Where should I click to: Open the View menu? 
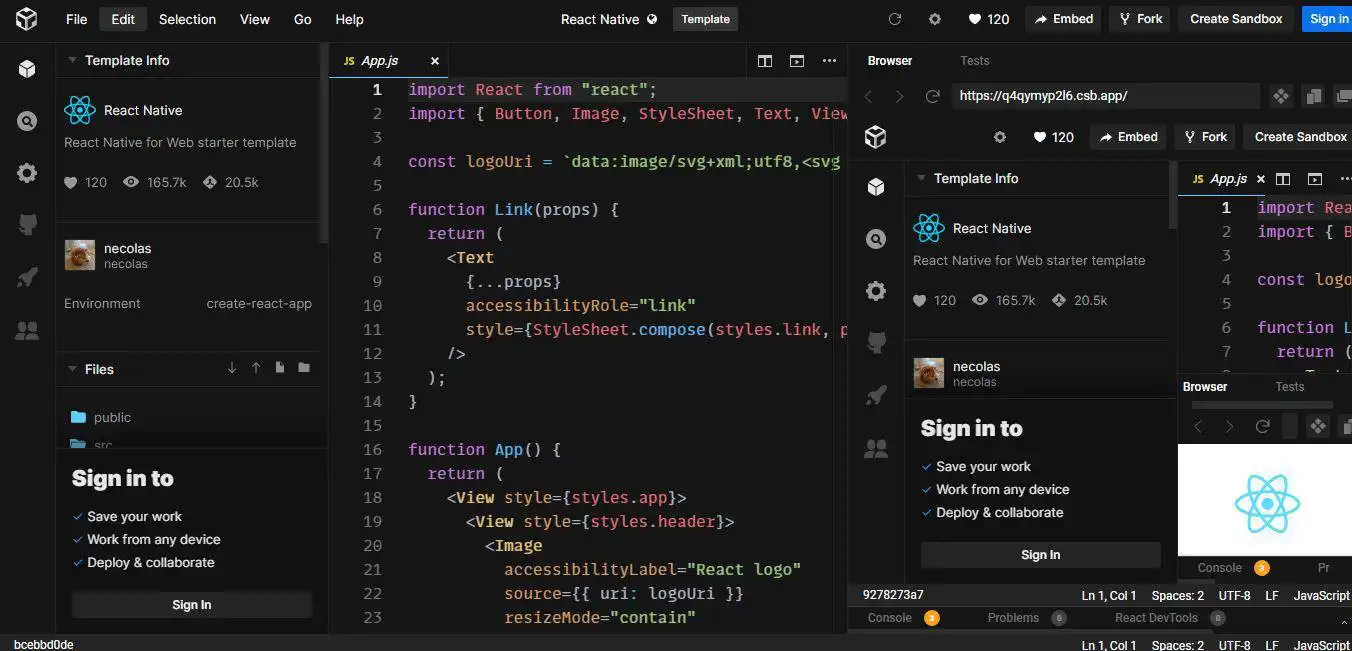click(x=255, y=19)
